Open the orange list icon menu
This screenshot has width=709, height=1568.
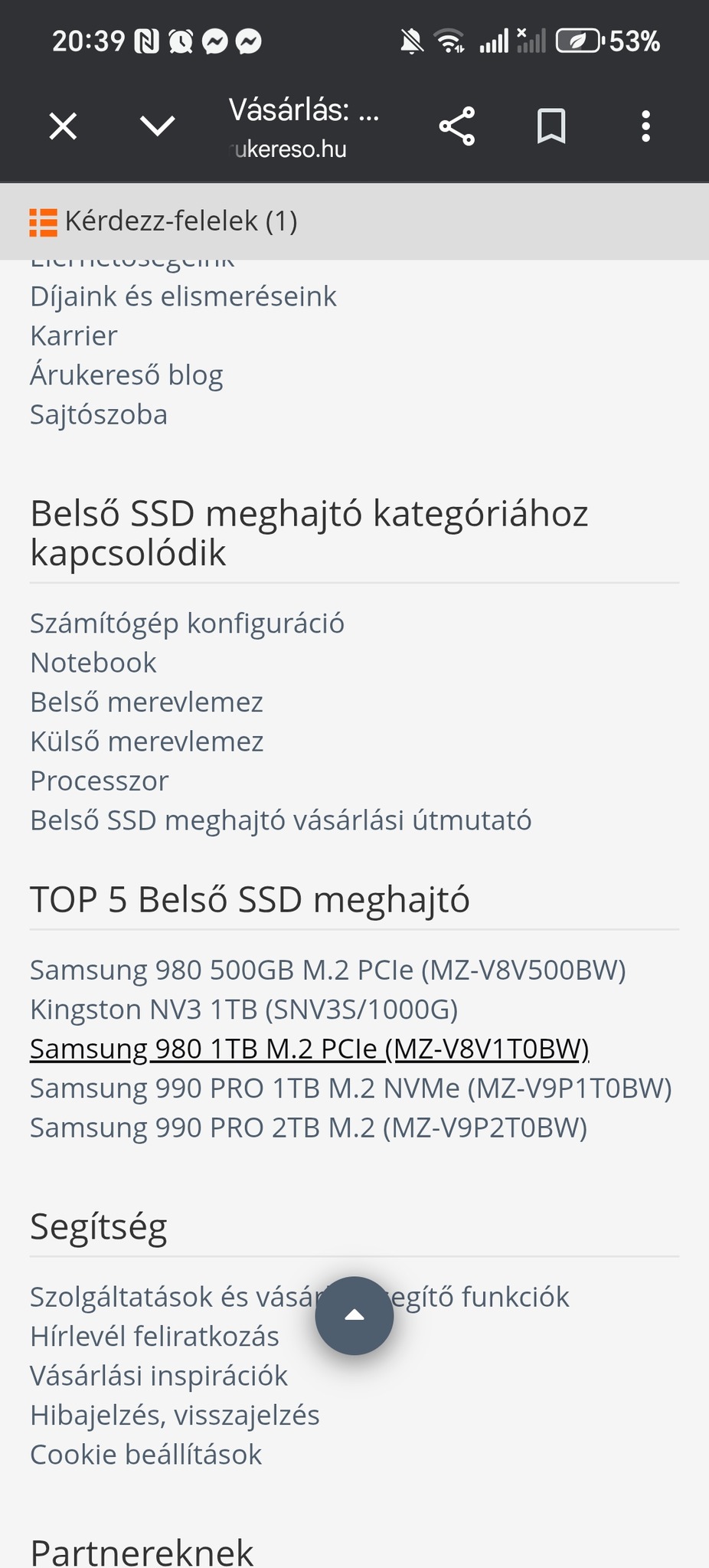(43, 222)
